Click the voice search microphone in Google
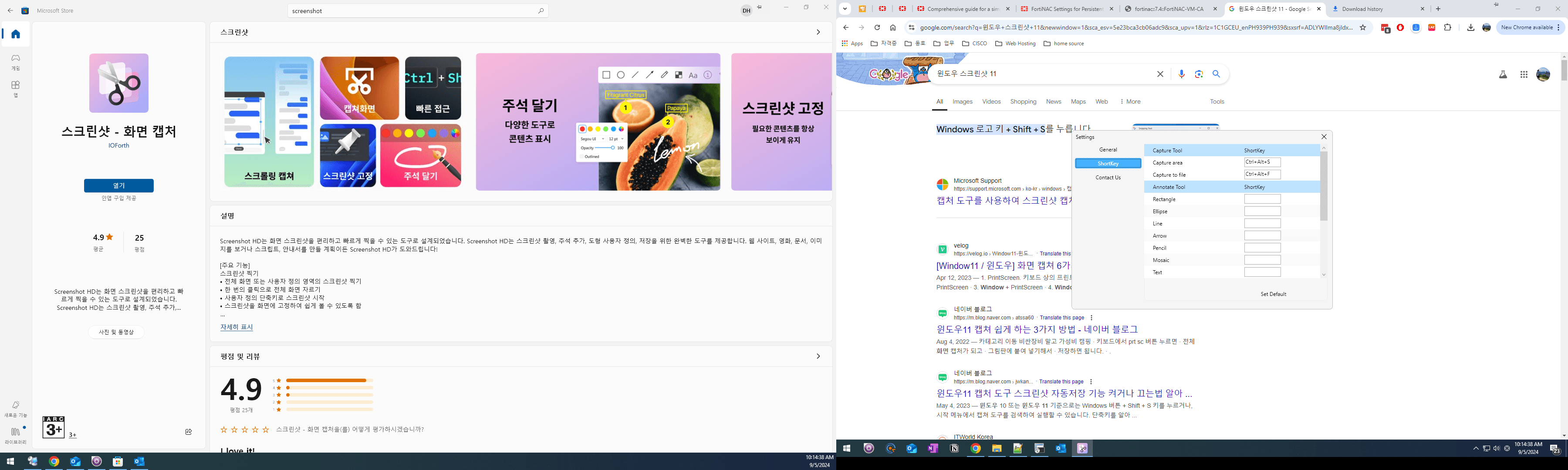 pyautogui.click(x=1182, y=74)
